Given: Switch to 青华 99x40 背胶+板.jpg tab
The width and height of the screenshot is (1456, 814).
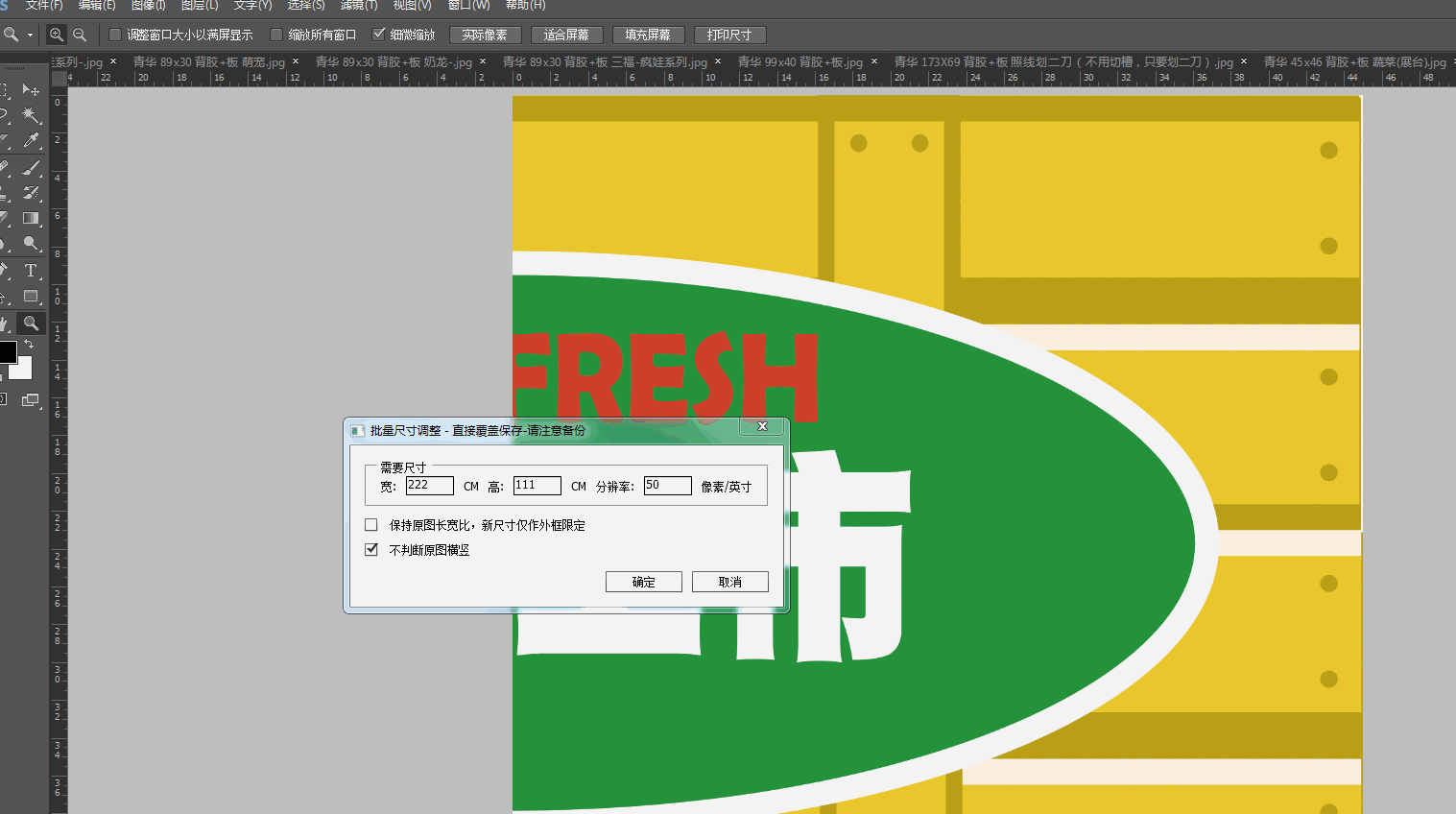Looking at the screenshot, I should tap(800, 61).
